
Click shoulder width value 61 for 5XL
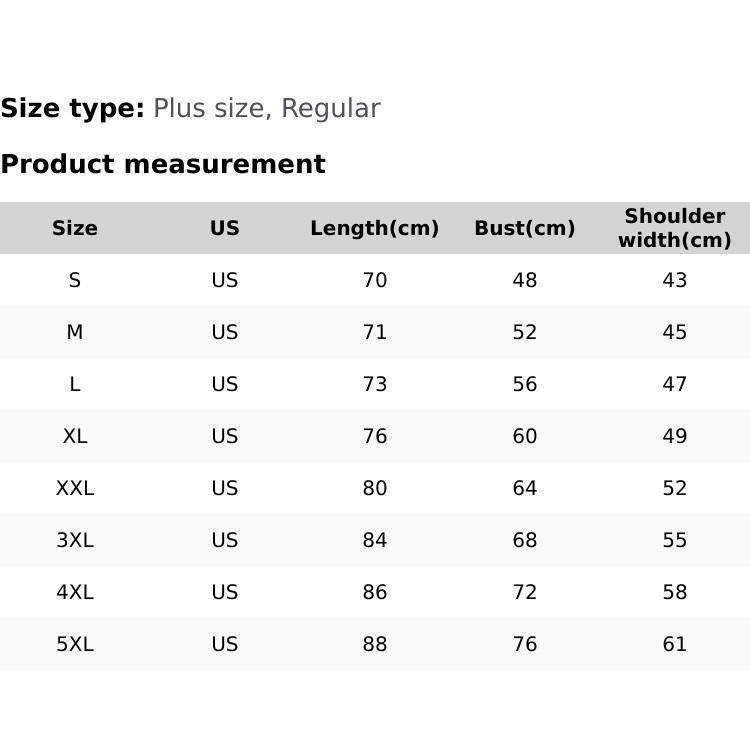tap(675, 644)
